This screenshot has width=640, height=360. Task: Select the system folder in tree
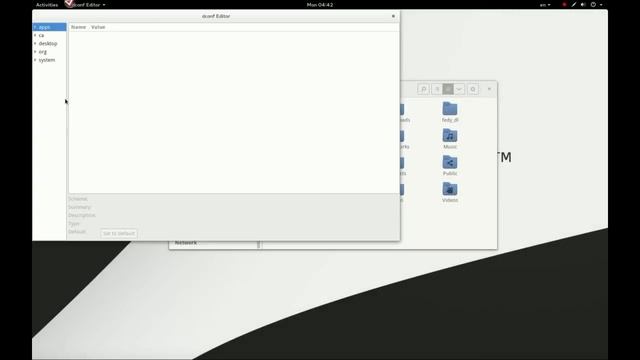[x=47, y=60]
